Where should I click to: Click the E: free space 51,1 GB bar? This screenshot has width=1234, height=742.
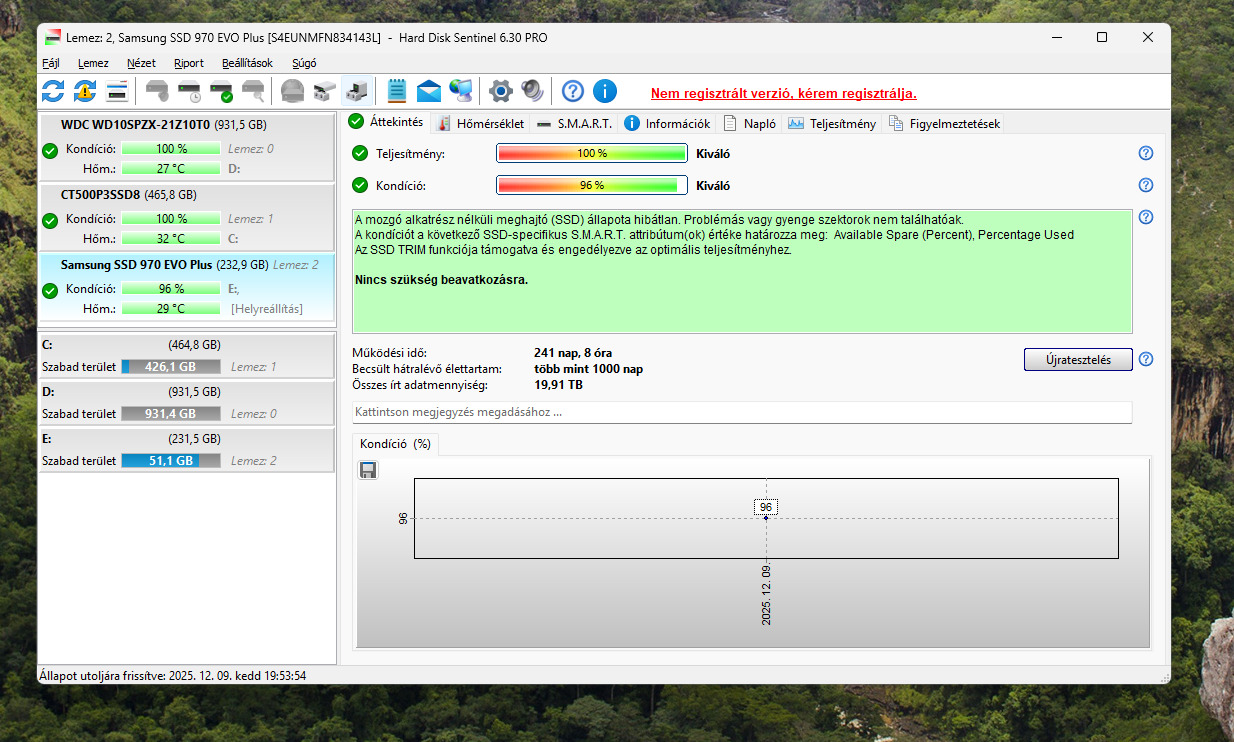pyautogui.click(x=171, y=461)
